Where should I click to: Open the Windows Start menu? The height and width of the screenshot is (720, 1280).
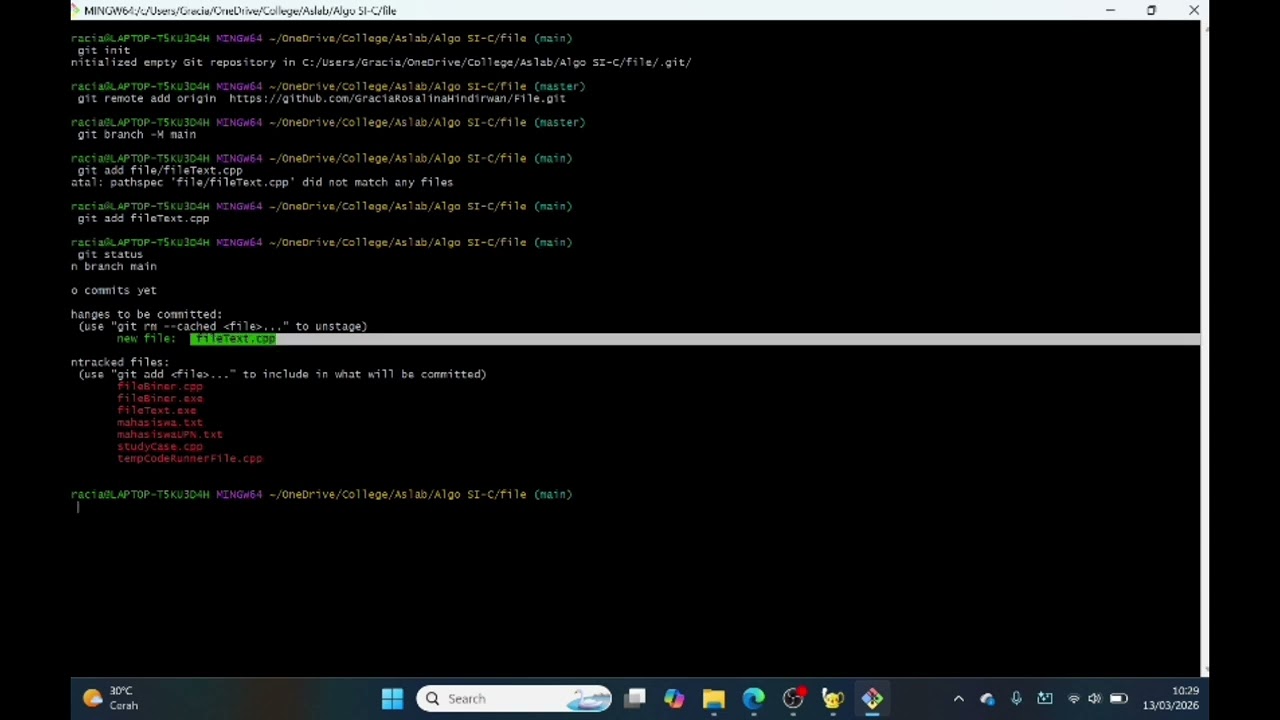[392, 698]
